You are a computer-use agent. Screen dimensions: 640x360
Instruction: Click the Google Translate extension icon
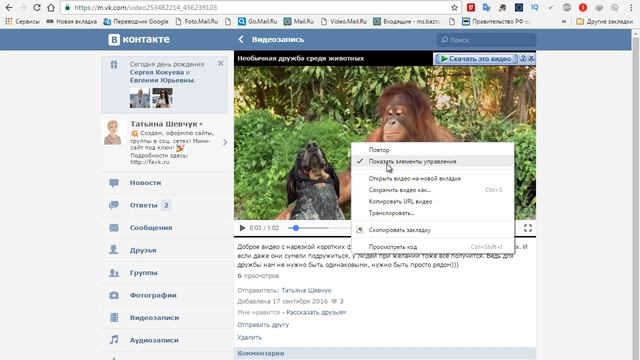pyautogui.click(x=487, y=7)
